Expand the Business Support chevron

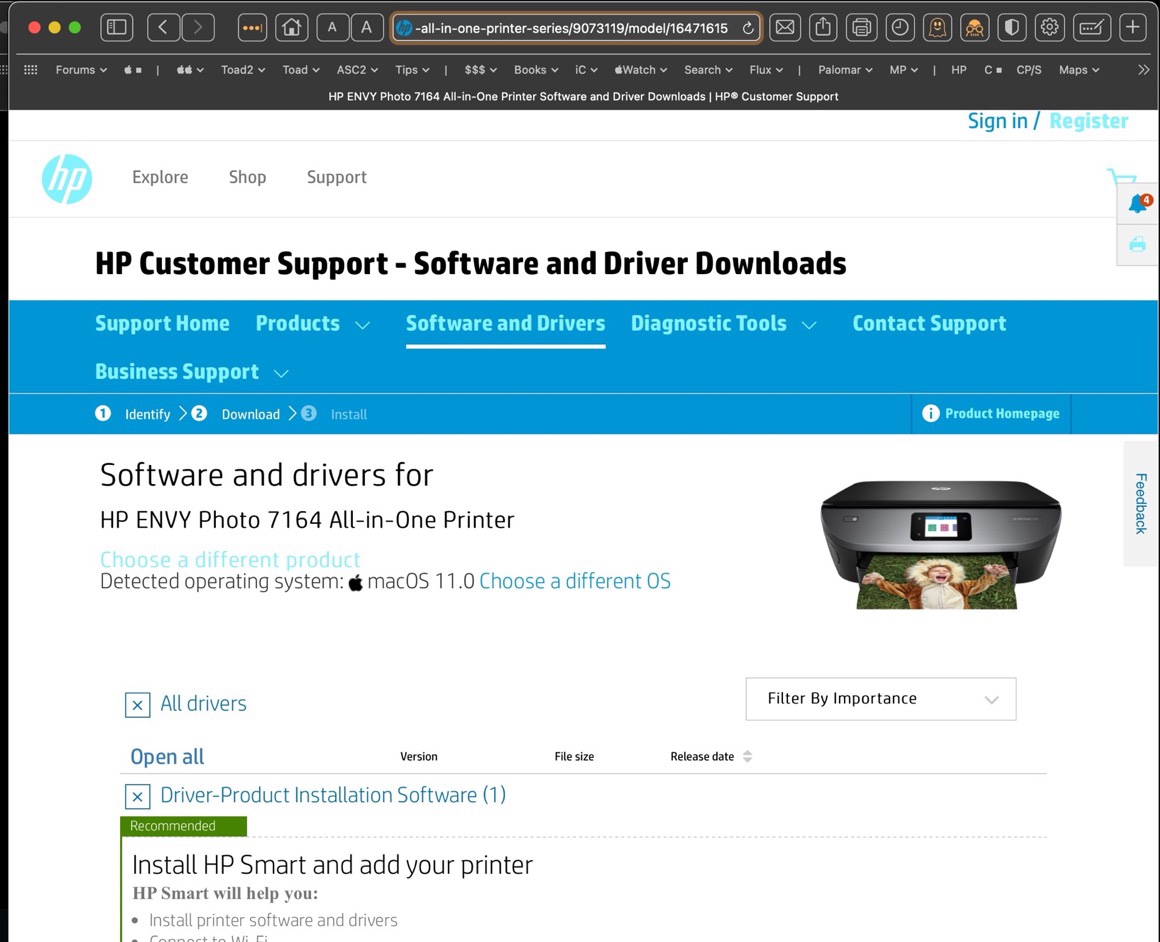point(281,374)
